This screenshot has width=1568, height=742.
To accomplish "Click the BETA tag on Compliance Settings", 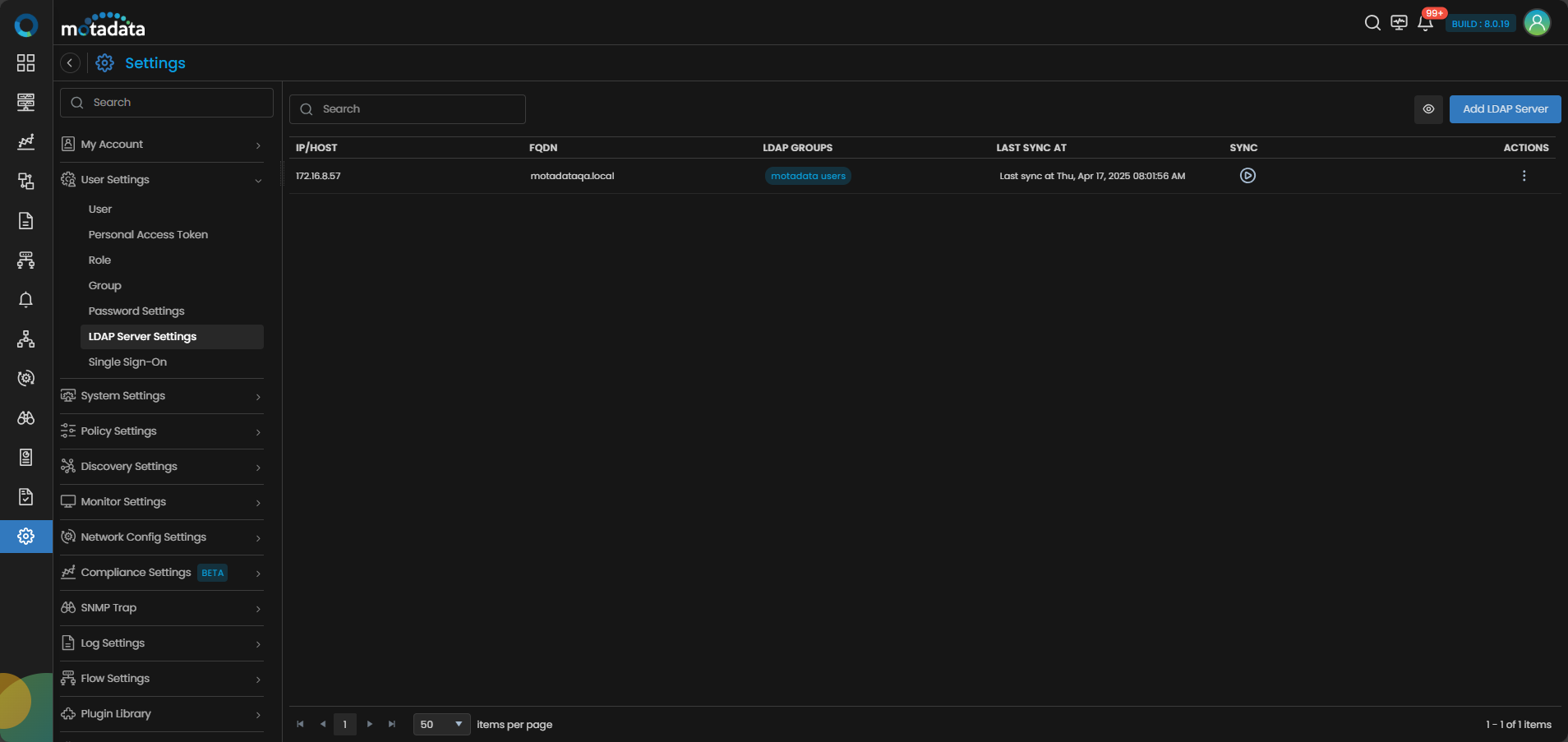I will pyautogui.click(x=213, y=573).
